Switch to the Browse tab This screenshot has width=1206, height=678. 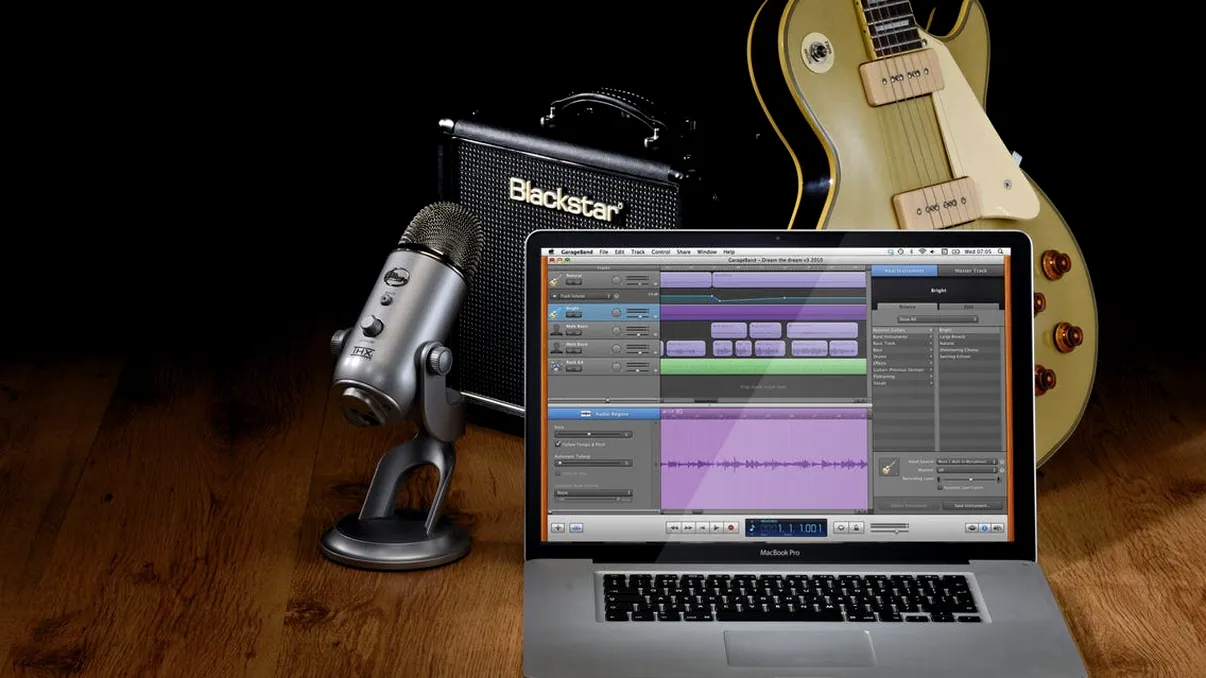pyautogui.click(x=907, y=307)
